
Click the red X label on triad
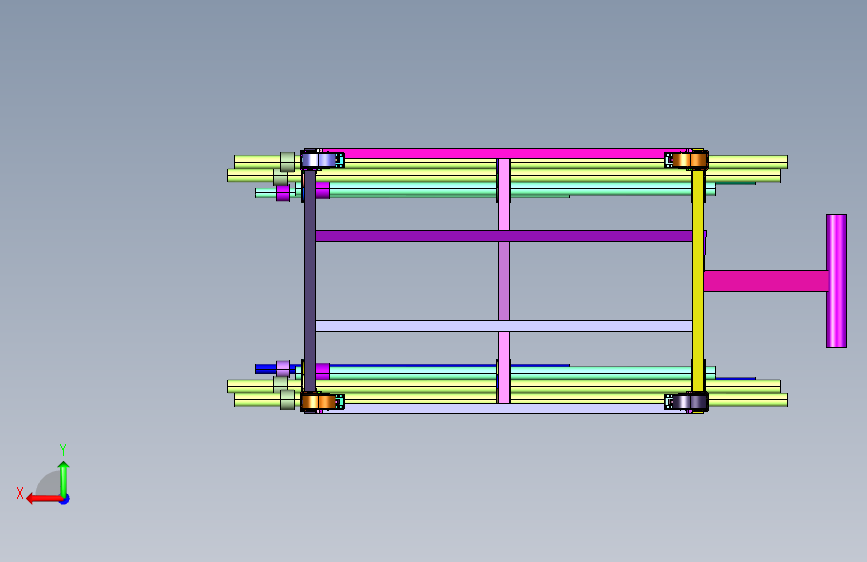click(x=20, y=493)
